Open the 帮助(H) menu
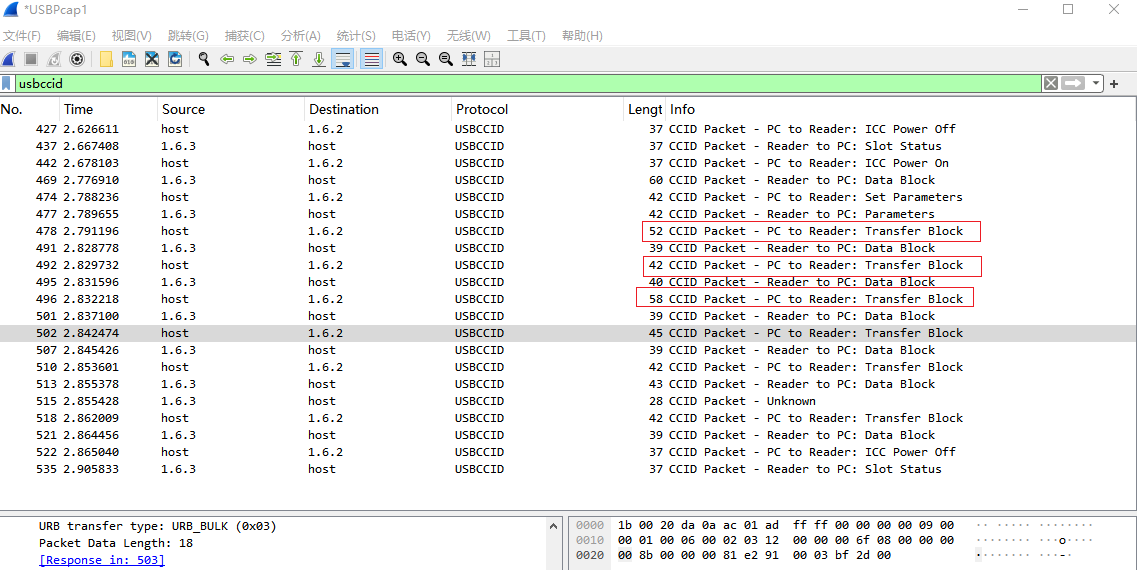The height and width of the screenshot is (570, 1137). click(x=582, y=36)
